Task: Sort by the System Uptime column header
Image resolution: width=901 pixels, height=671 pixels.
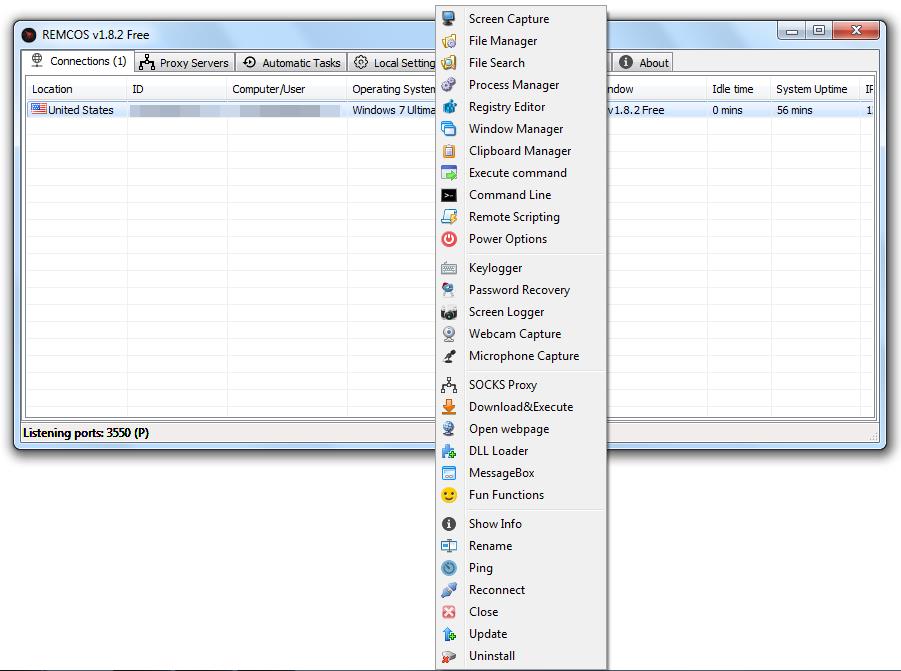Action: [x=811, y=89]
